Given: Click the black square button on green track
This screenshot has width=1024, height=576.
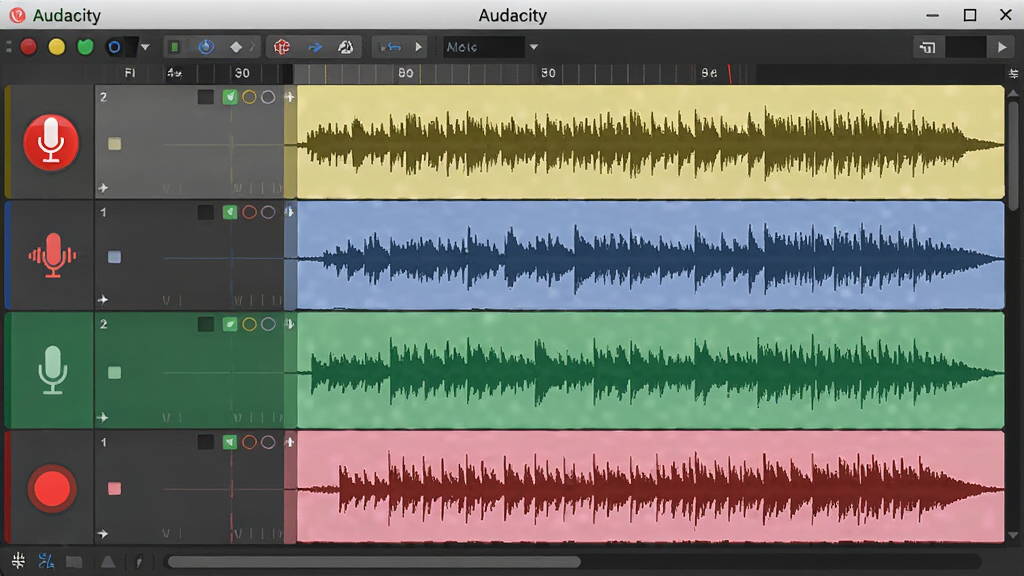Looking at the screenshot, I should (x=206, y=324).
